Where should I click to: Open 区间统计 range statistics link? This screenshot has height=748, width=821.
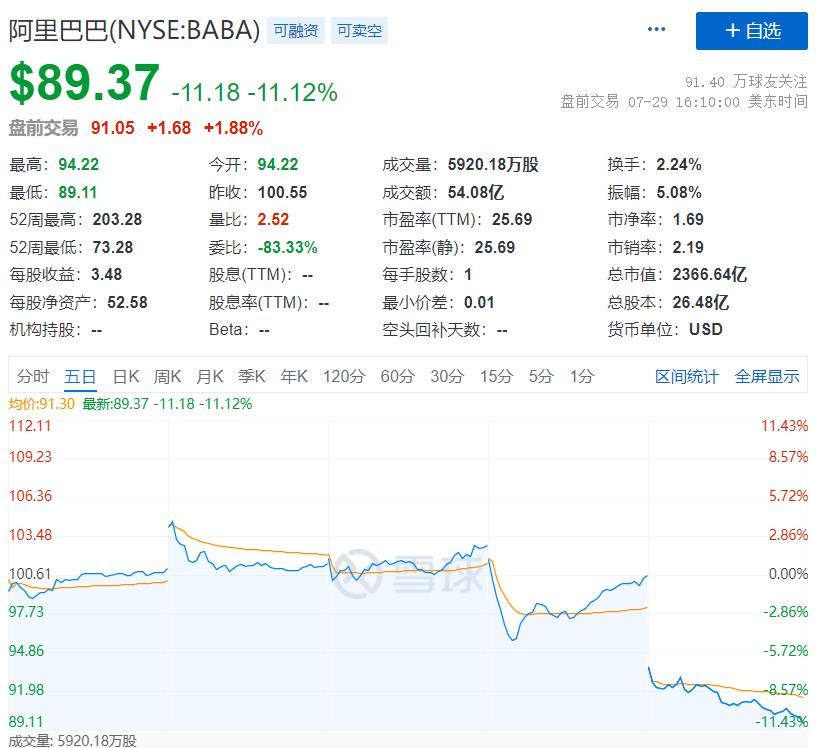pyautogui.click(x=687, y=376)
